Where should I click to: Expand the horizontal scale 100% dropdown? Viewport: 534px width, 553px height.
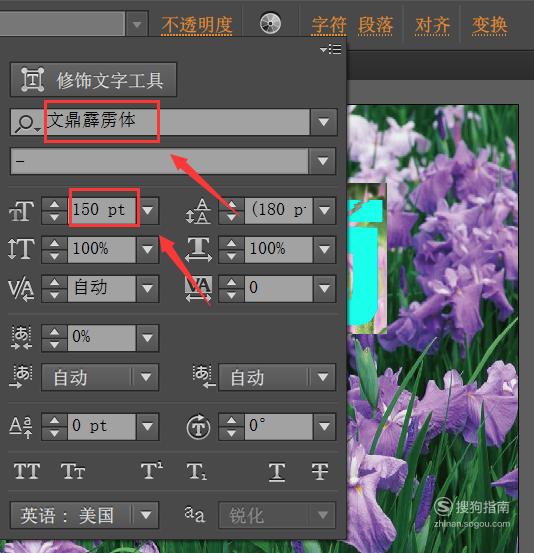coord(324,249)
